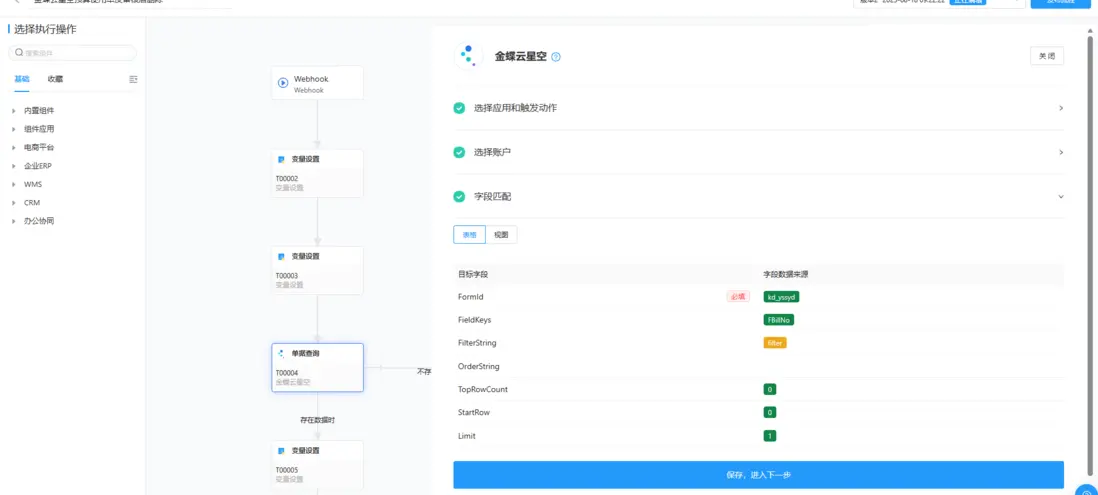Click the round help button at bottom right corner
Viewport: 1098px width, 495px height.
point(1087,490)
